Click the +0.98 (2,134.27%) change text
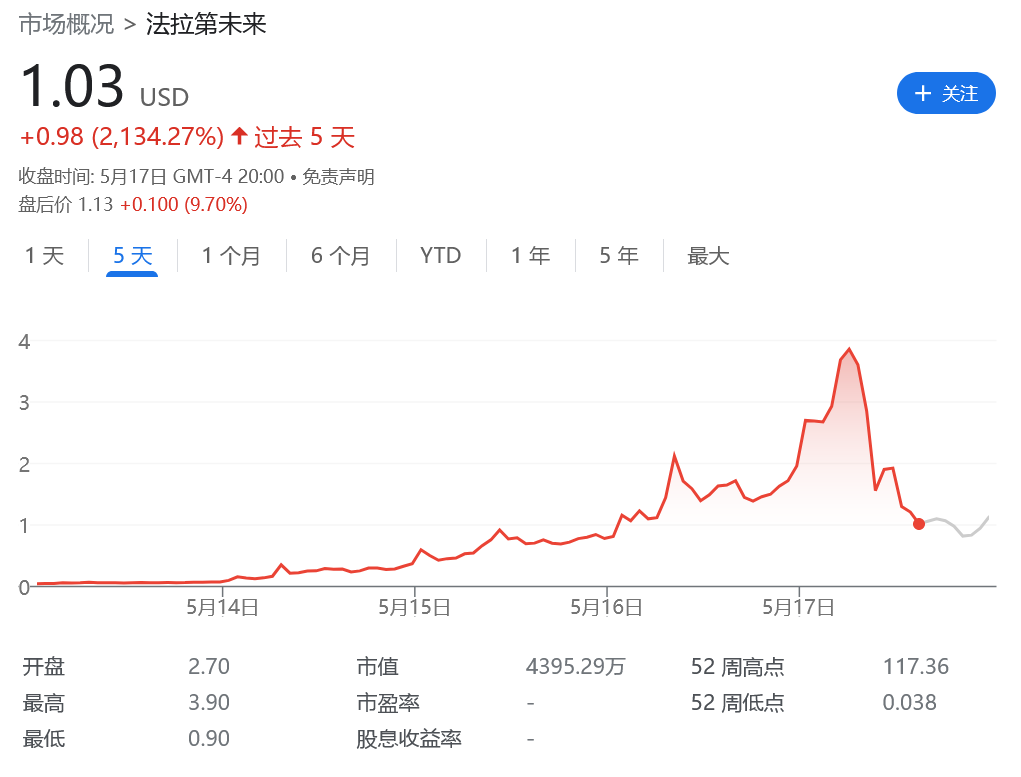Image resolution: width=1021 pixels, height=777 pixels. coord(122,137)
